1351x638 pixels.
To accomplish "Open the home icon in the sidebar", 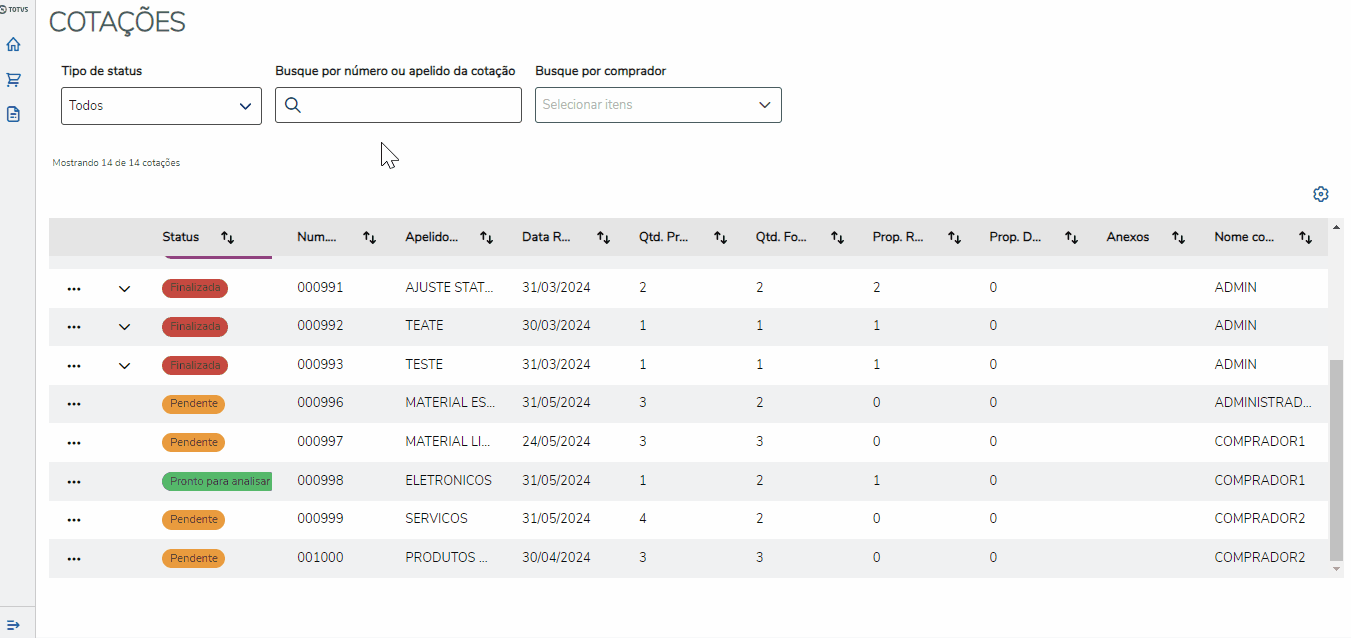I will (13, 44).
